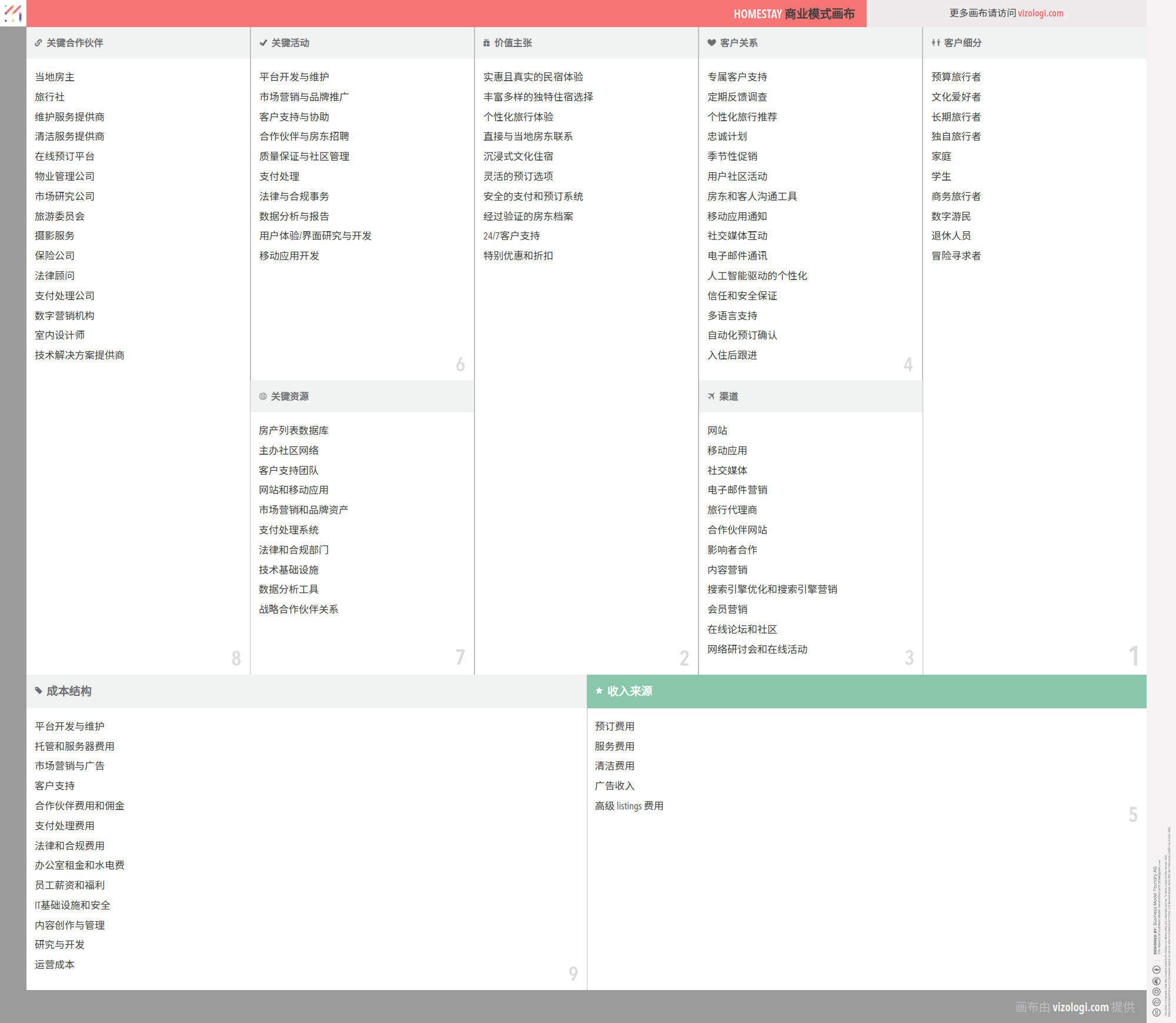Open the vizologi.com link in bottom footer

[x=1080, y=1007]
